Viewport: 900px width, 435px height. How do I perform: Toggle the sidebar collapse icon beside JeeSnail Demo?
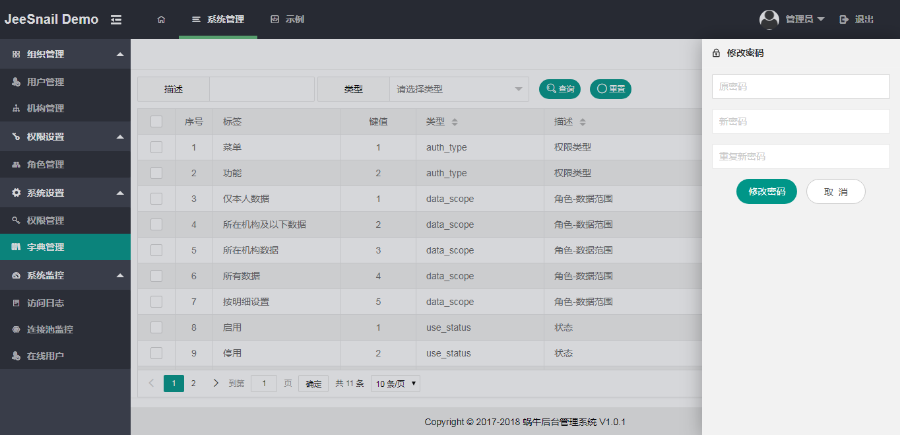click(117, 20)
